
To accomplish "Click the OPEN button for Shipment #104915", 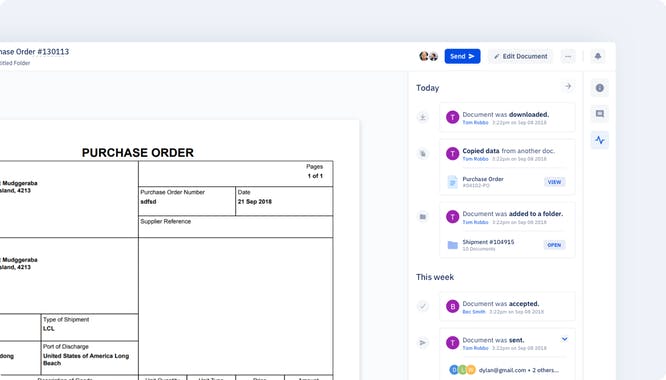I will 554,245.
